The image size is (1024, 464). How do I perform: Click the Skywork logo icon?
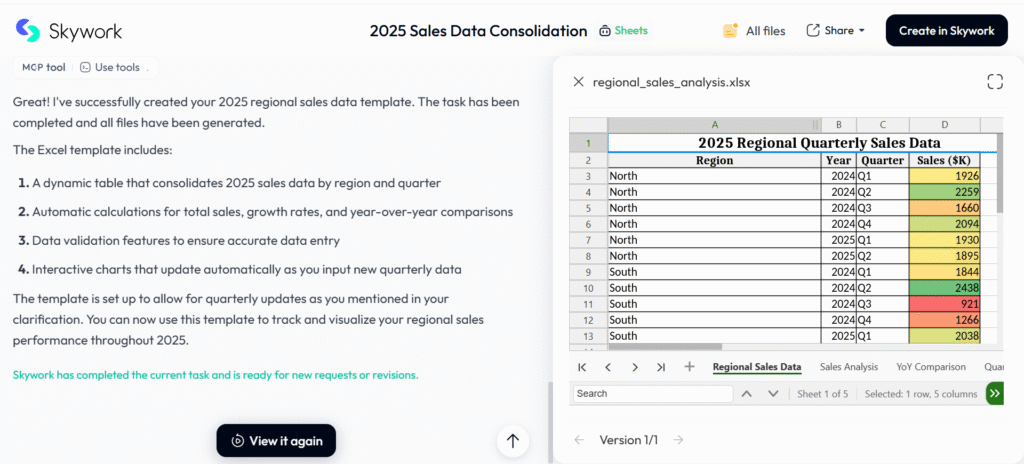tap(29, 31)
